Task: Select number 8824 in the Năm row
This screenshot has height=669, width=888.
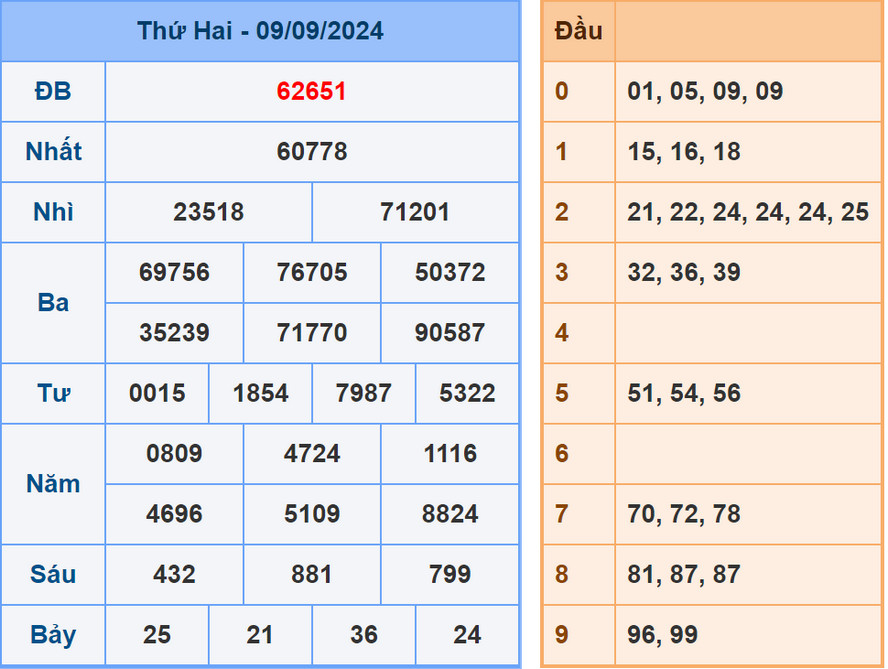Action: 449,514
